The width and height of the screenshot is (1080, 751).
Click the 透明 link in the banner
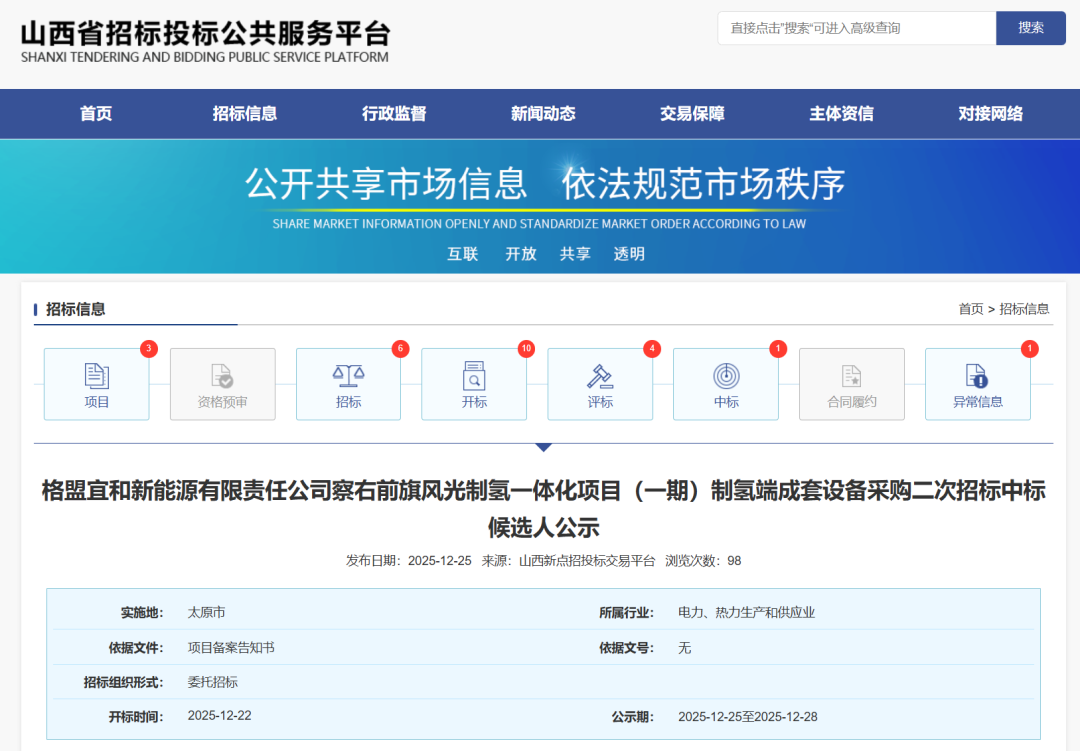pos(629,253)
